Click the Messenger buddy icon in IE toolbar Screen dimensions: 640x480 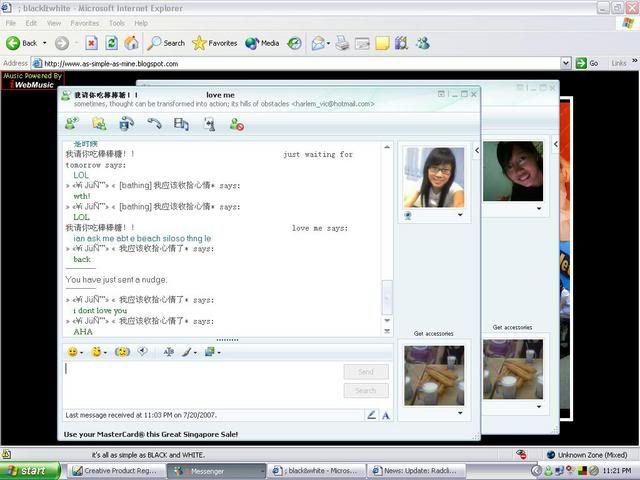click(x=423, y=43)
